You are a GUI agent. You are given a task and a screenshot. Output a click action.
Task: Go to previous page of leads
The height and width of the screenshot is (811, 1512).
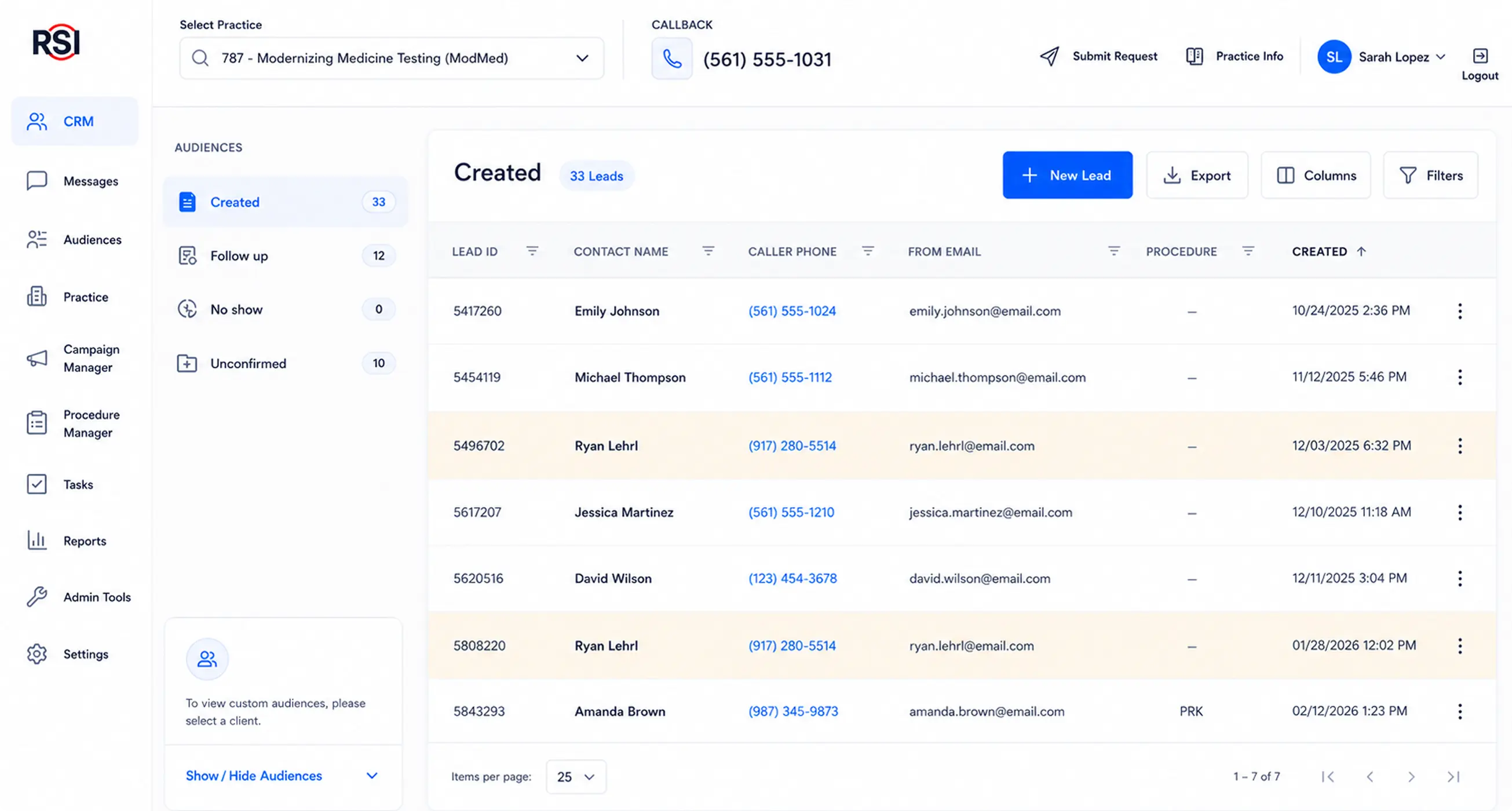1369,776
